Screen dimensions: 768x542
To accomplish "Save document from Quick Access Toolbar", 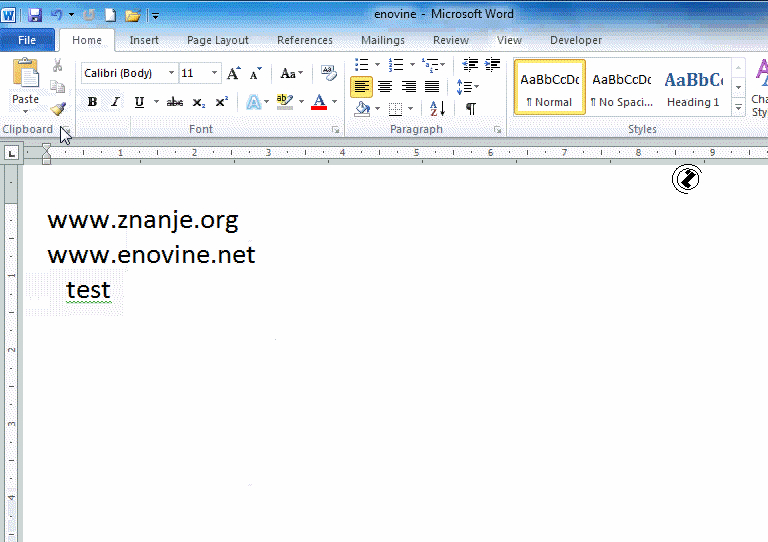I will 35,15.
